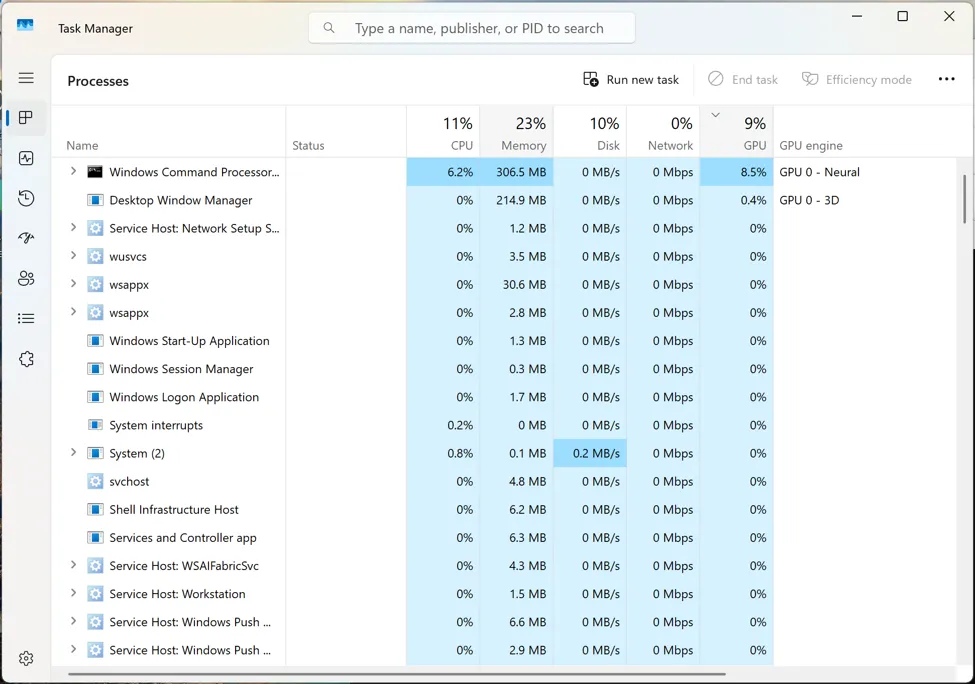Viewport: 975px width, 684px height.
Task: Open the three-dot more options menu
Action: pos(946,79)
